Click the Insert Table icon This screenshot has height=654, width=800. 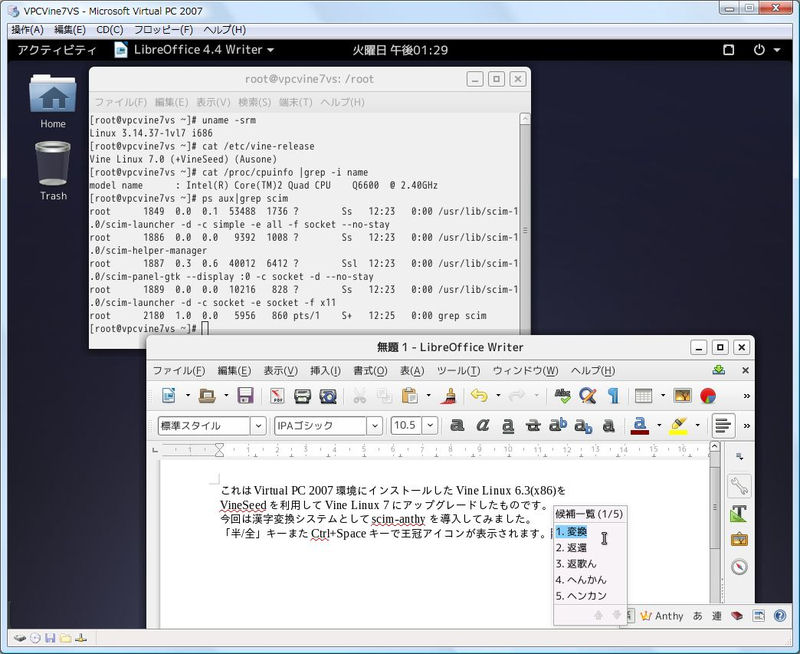(643, 395)
